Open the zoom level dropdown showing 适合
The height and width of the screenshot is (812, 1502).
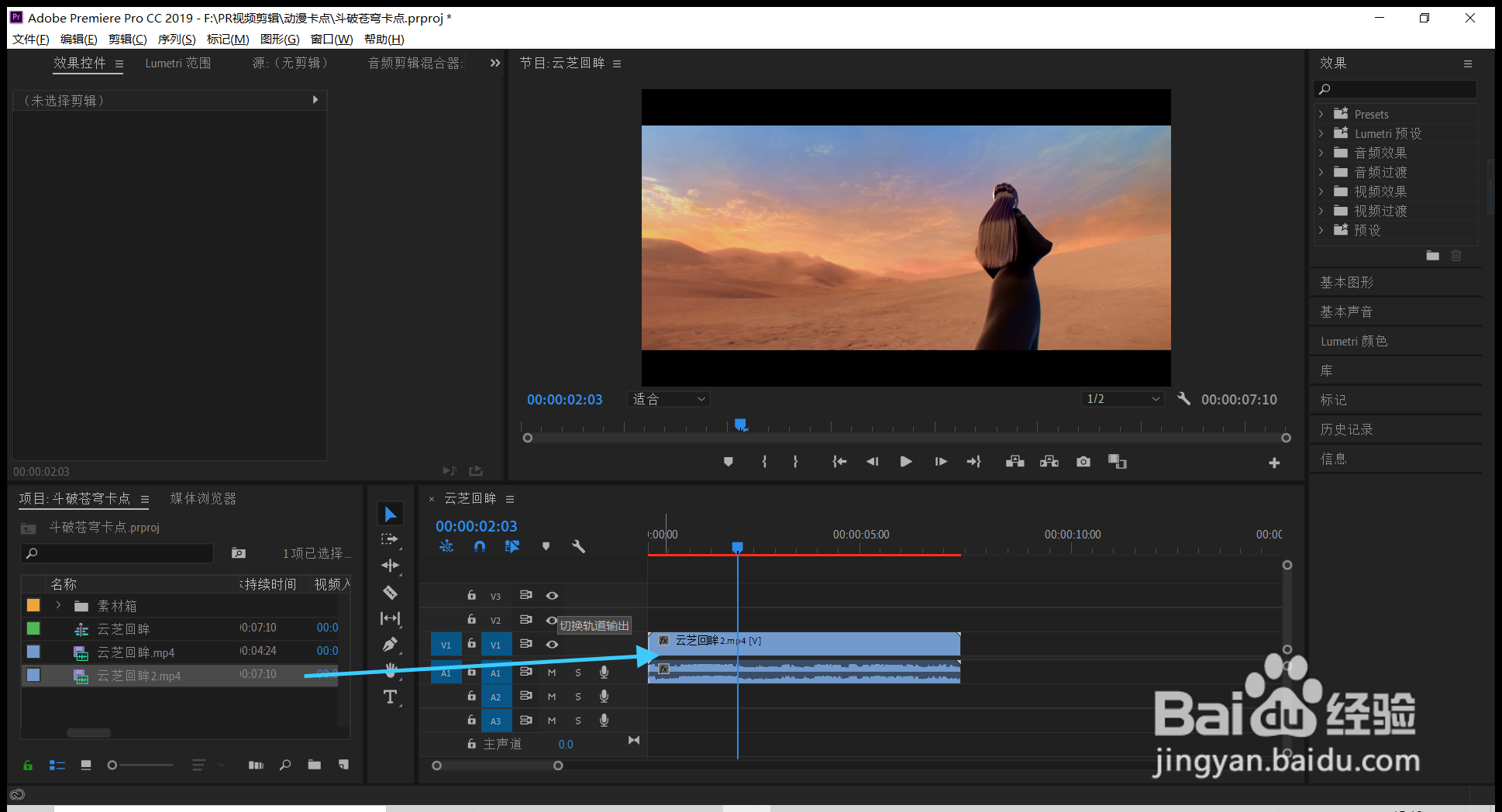pyautogui.click(x=668, y=399)
